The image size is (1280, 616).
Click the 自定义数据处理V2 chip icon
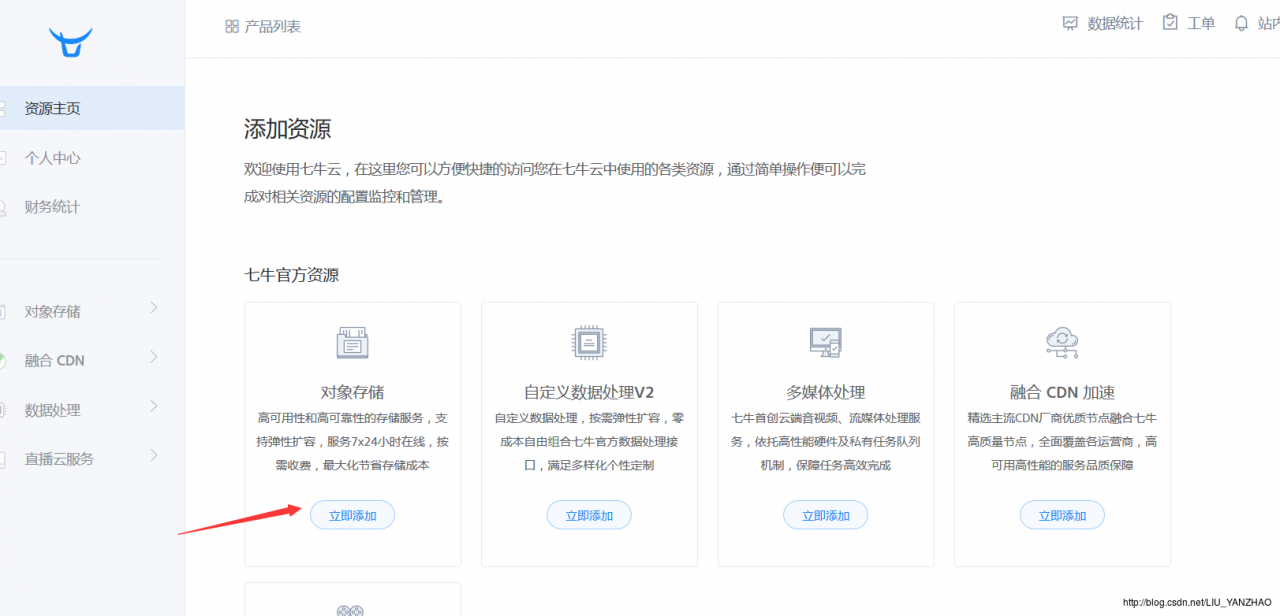coord(589,342)
